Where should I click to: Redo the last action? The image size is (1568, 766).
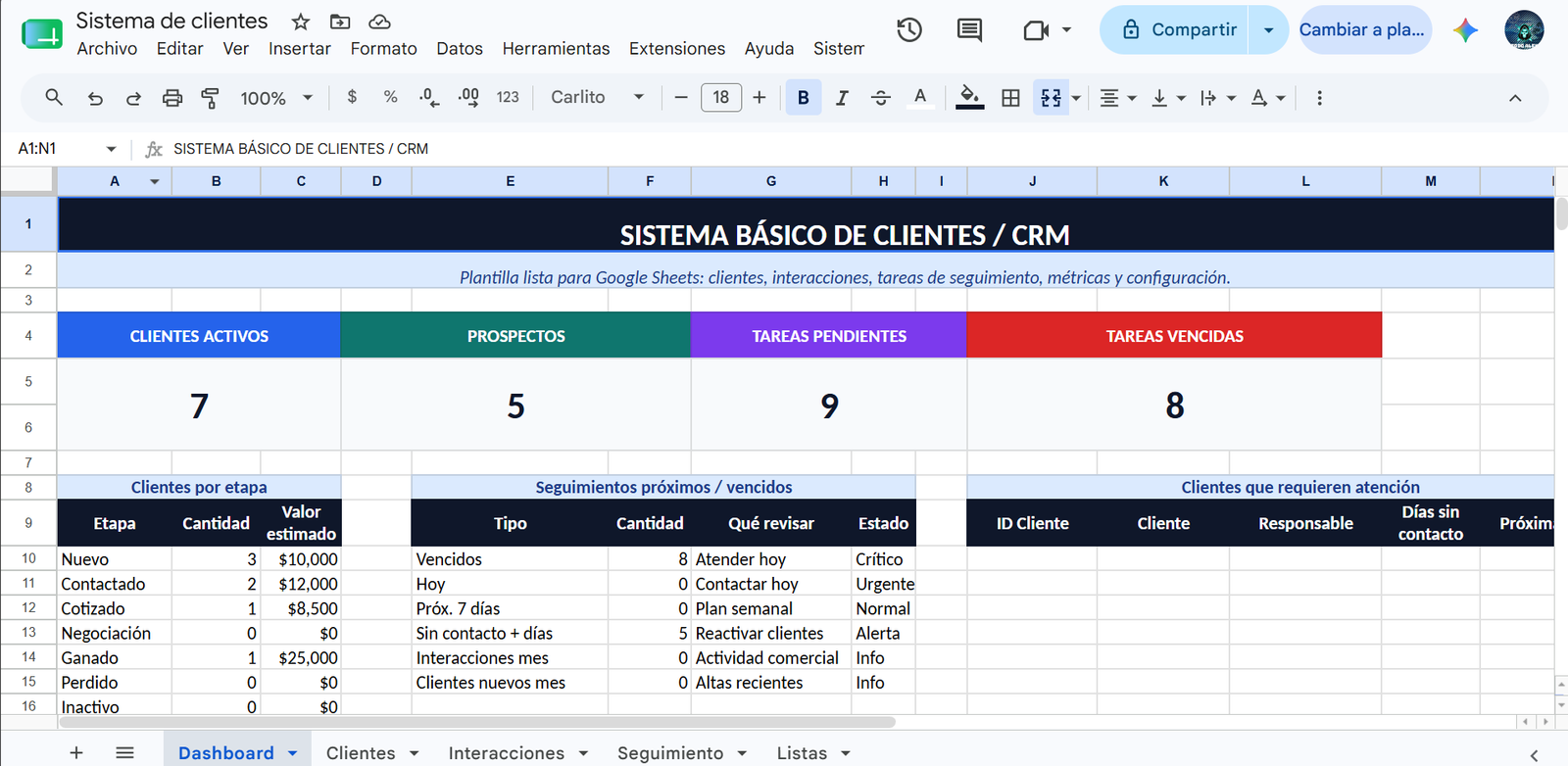click(133, 98)
